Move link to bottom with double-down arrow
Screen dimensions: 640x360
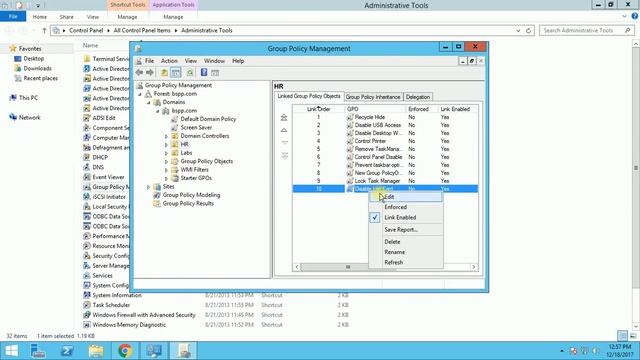pos(284,156)
